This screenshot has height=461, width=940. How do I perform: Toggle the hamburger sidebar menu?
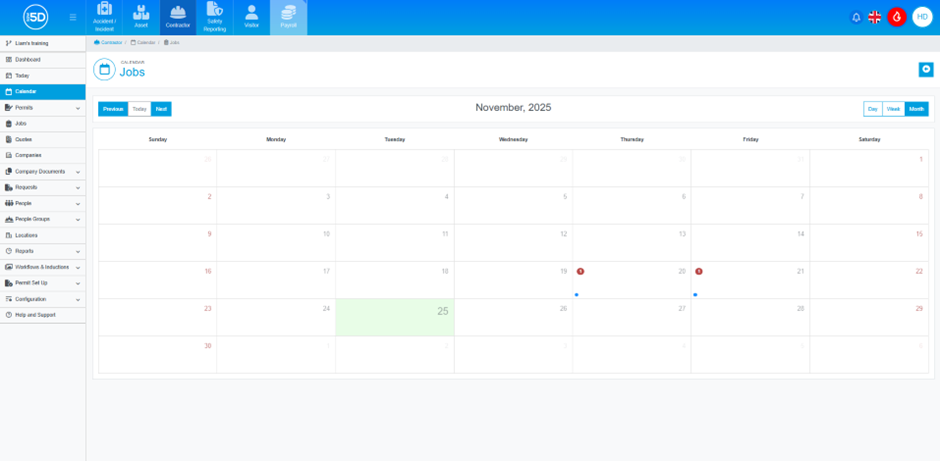72,17
